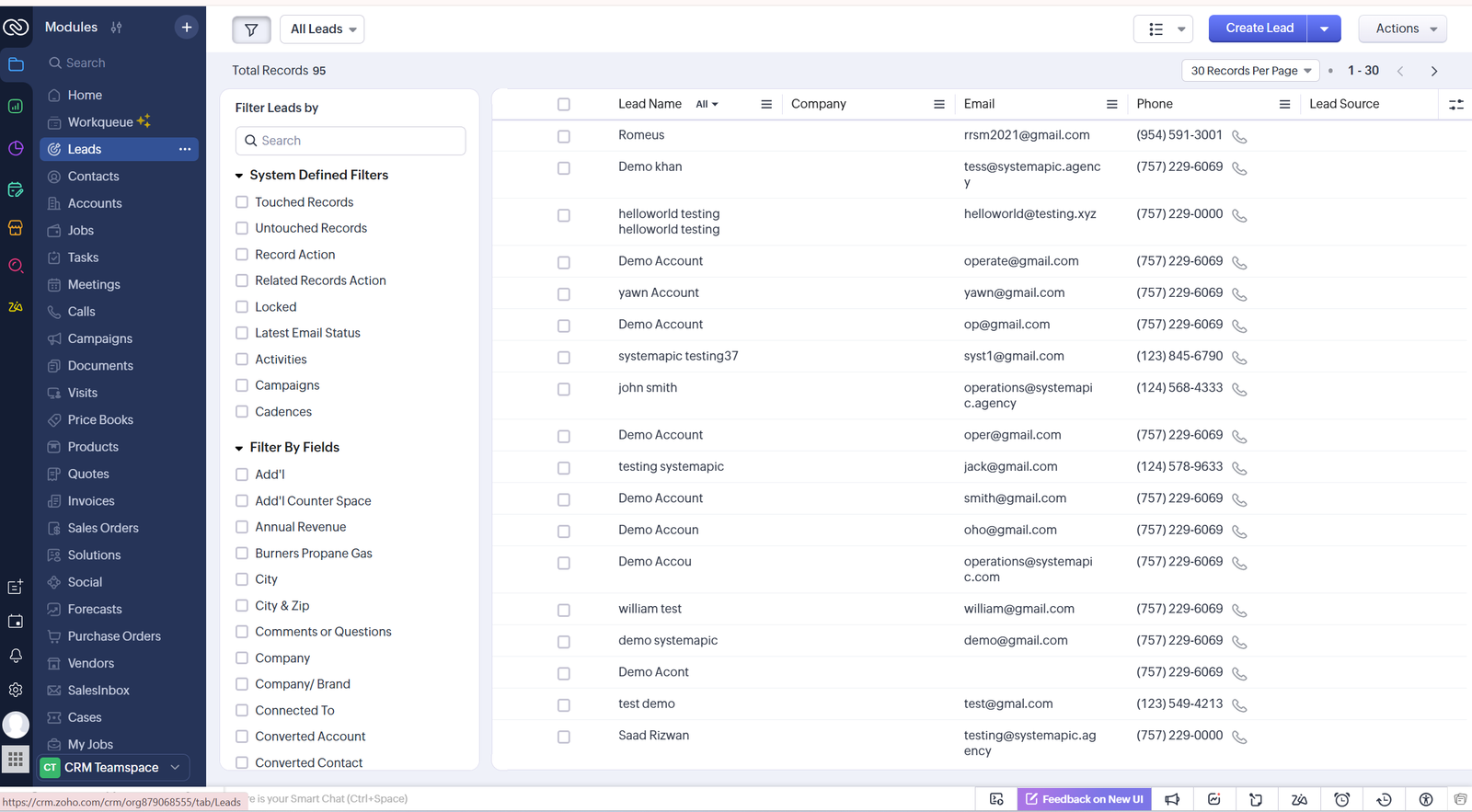Open Company column menu icon
The image size is (1472, 812).
pyautogui.click(x=939, y=105)
